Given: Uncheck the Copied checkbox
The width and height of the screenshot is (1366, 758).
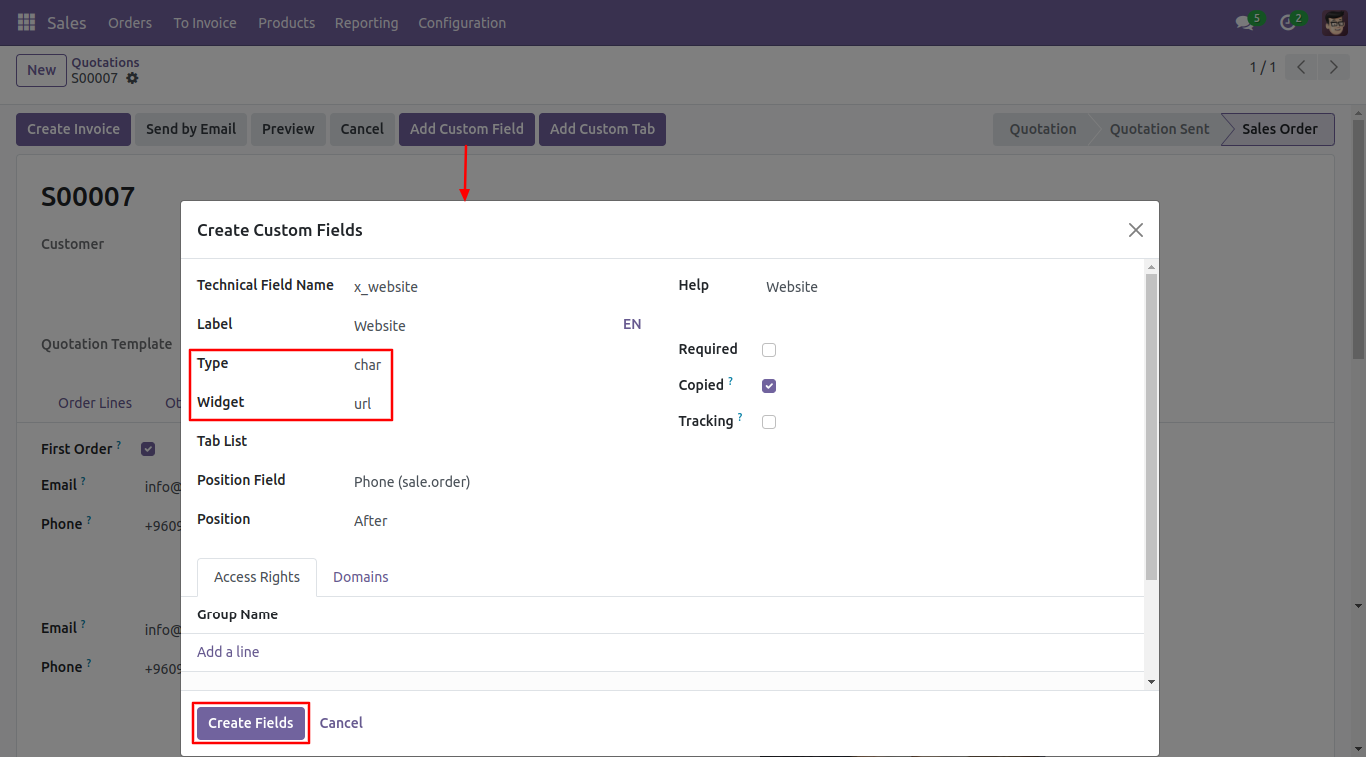Looking at the screenshot, I should pos(769,386).
